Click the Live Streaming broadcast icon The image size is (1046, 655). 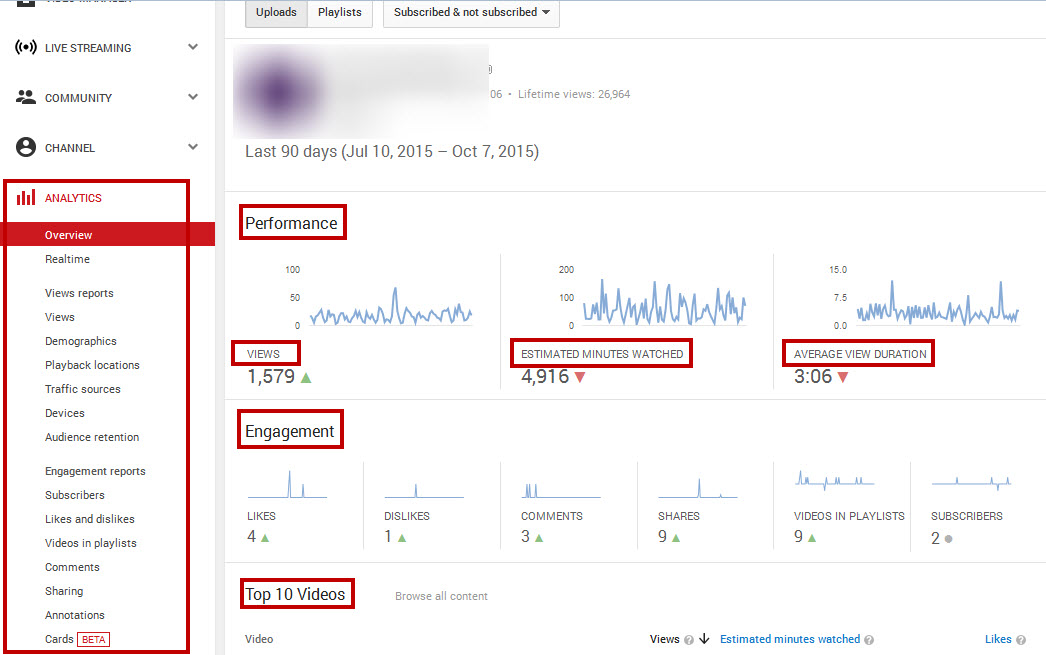[24, 47]
